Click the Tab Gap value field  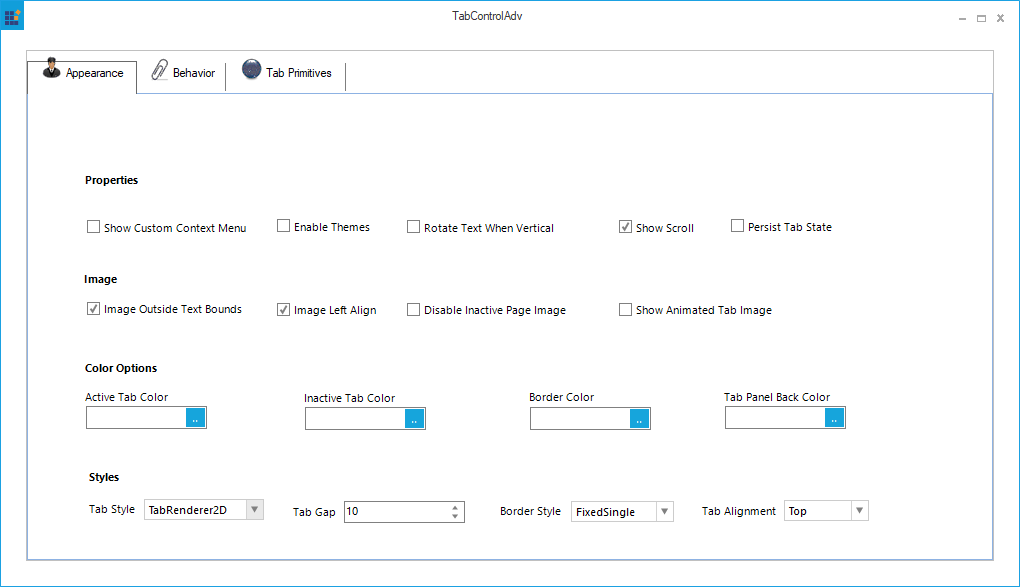tap(395, 511)
